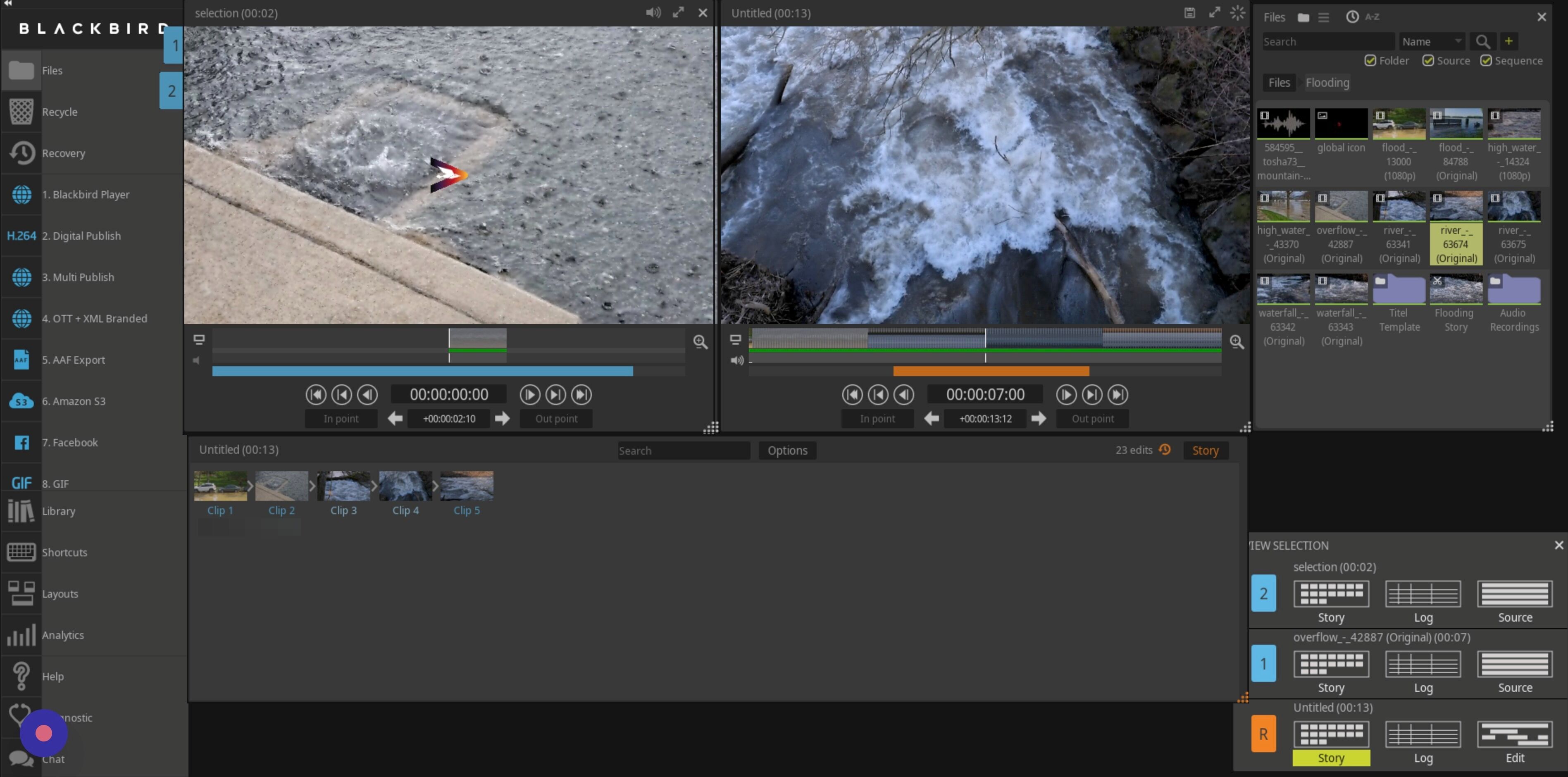Switch to Flooding breadcrumb tab
The image size is (1568, 777).
pos(1327,83)
